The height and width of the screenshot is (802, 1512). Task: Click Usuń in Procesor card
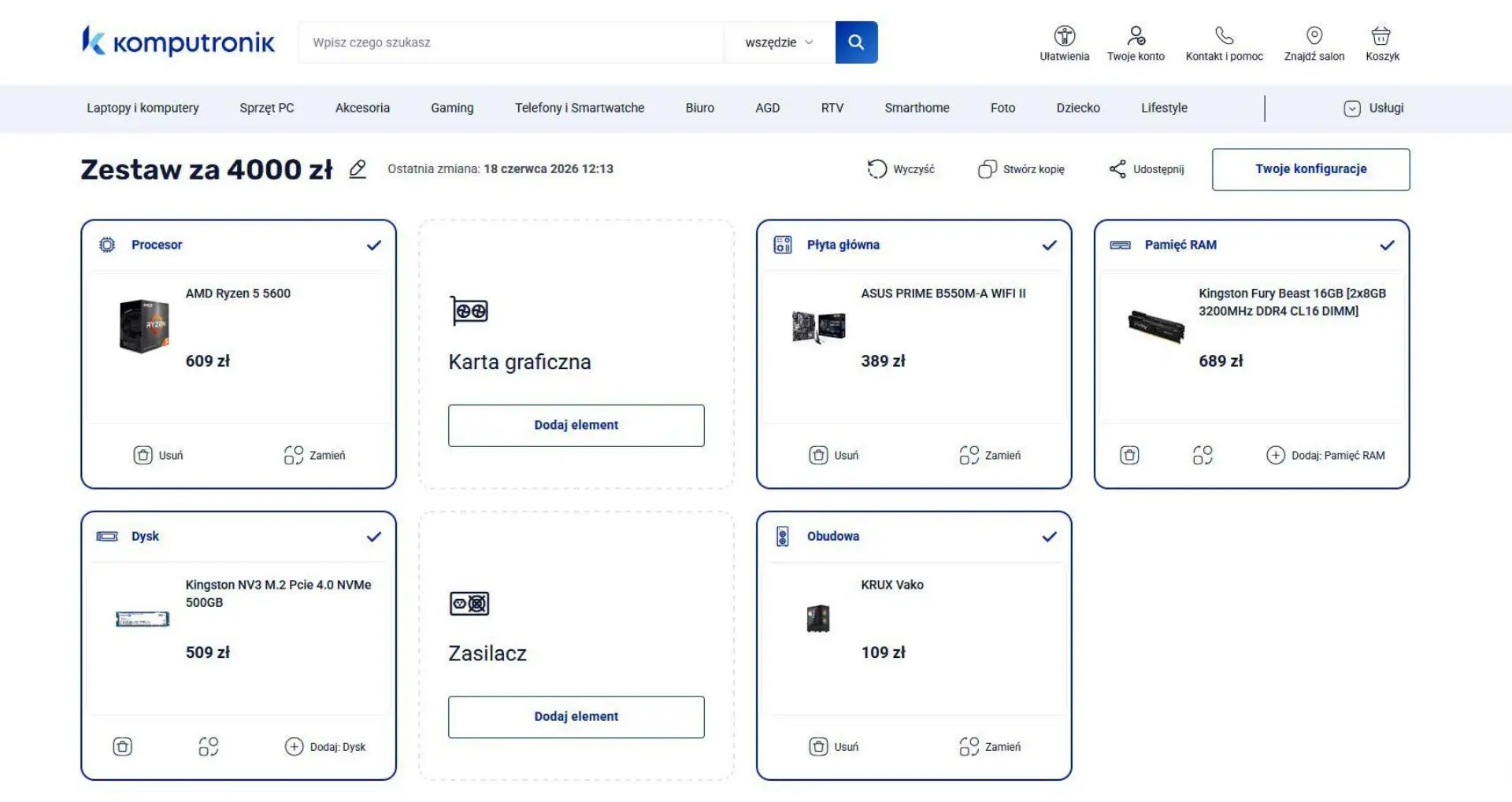[158, 455]
